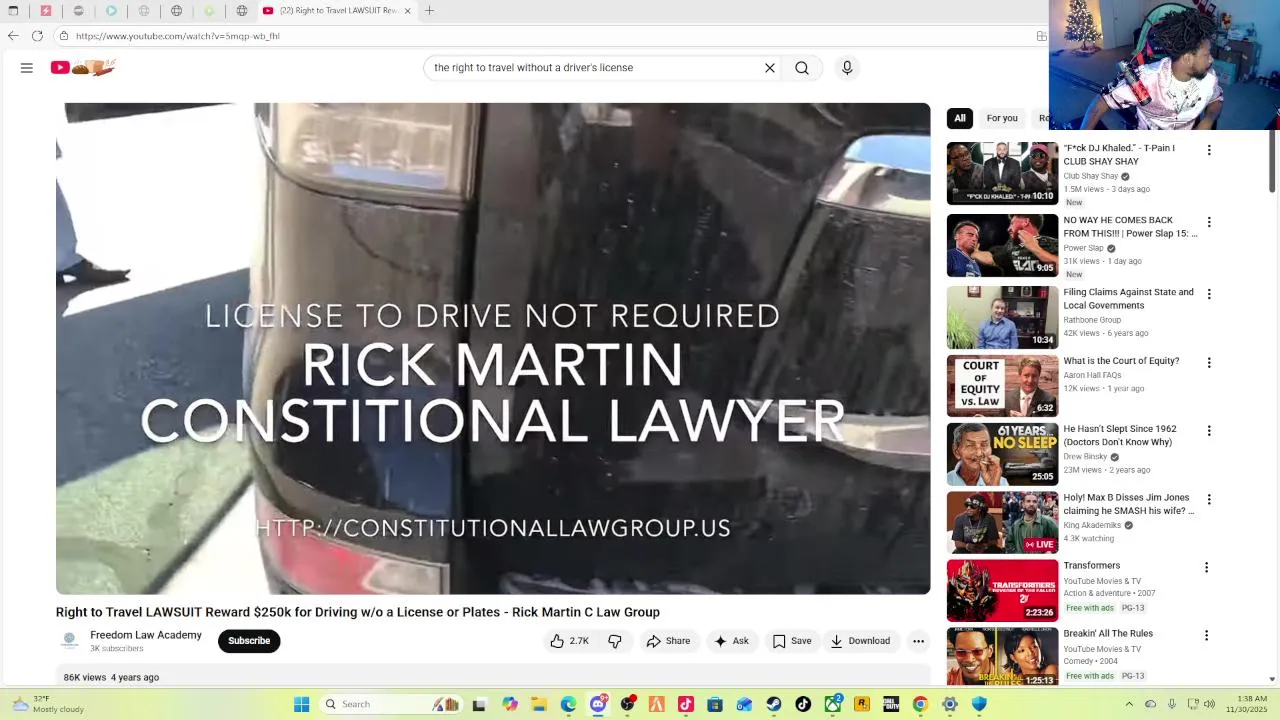Click the address bar URL
Image resolution: width=1280 pixels, height=720 pixels.
pos(178,36)
